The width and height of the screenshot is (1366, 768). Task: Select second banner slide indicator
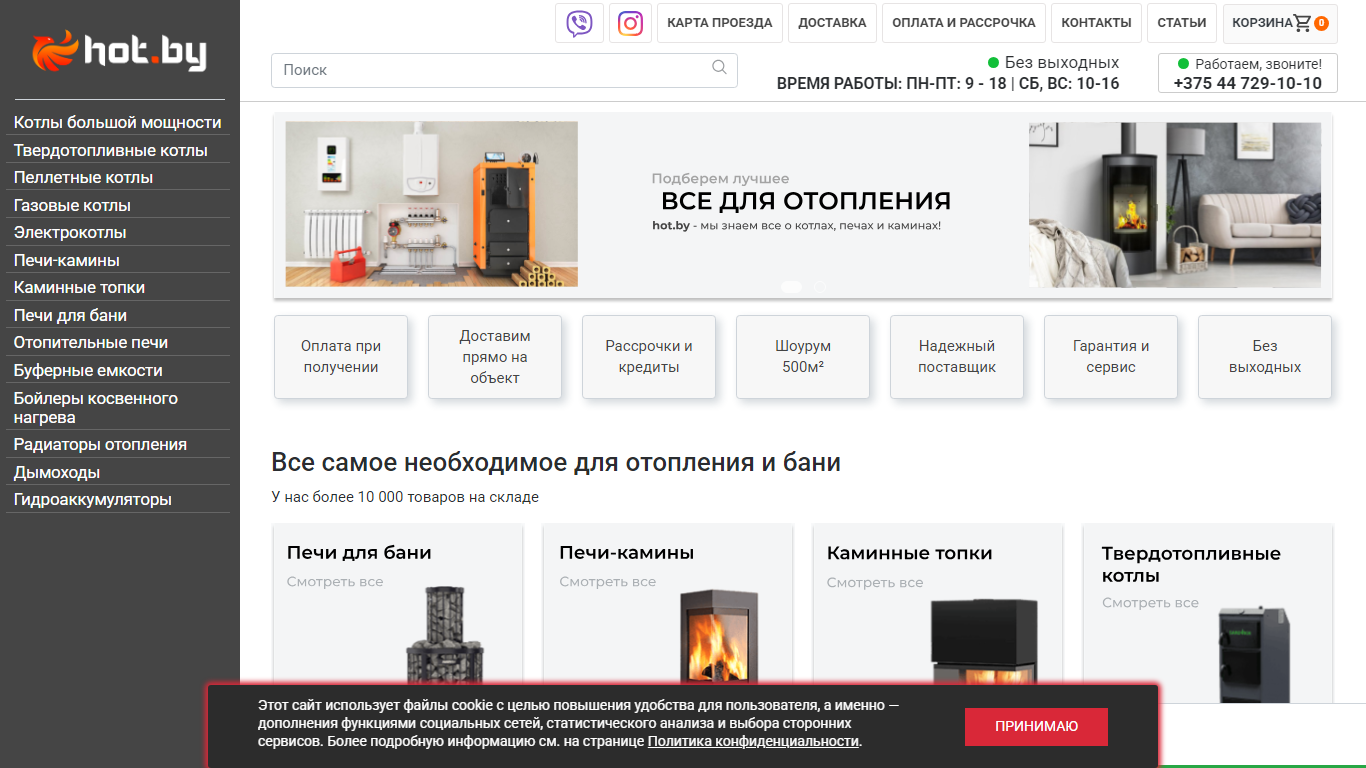click(x=819, y=287)
